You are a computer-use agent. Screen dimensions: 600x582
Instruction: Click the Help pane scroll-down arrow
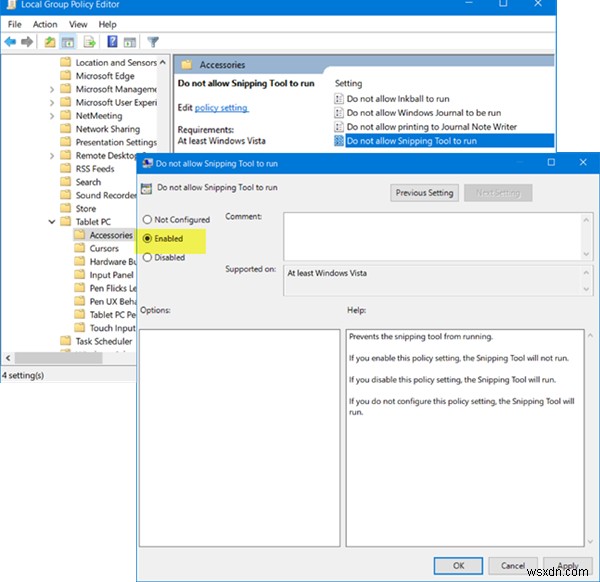tap(590, 541)
